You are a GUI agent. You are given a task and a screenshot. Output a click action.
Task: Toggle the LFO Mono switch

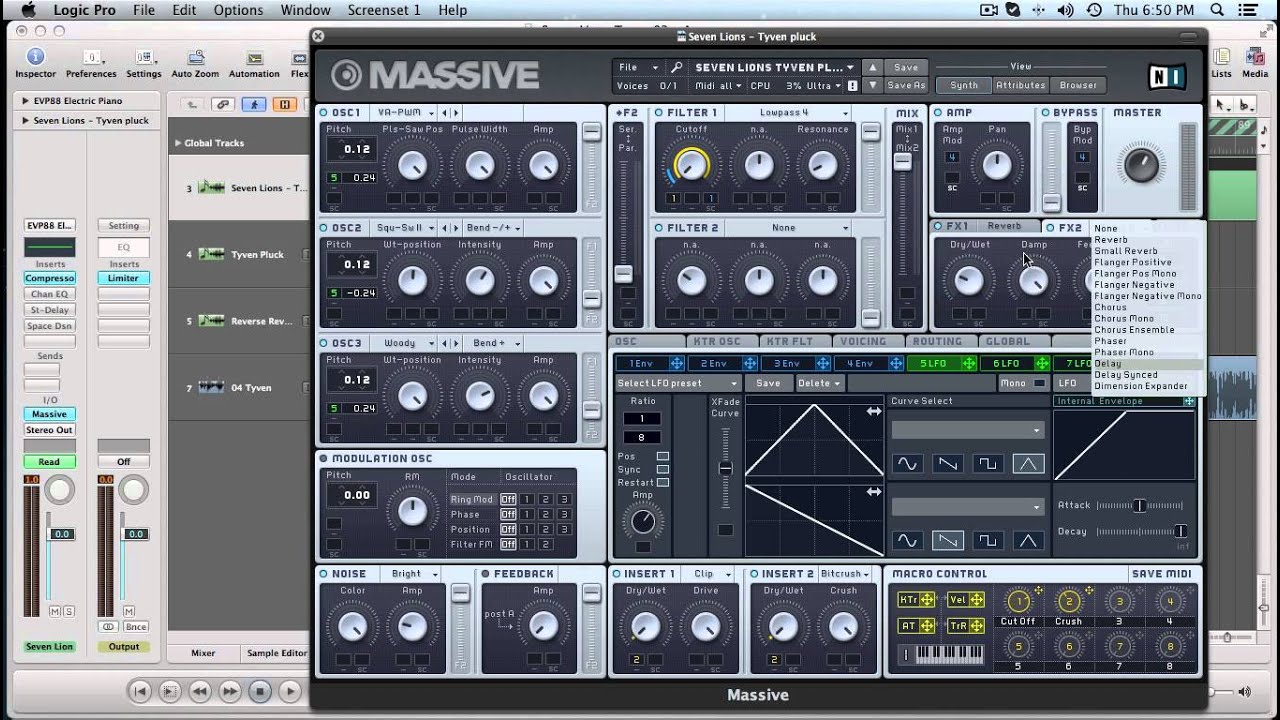click(1040, 383)
